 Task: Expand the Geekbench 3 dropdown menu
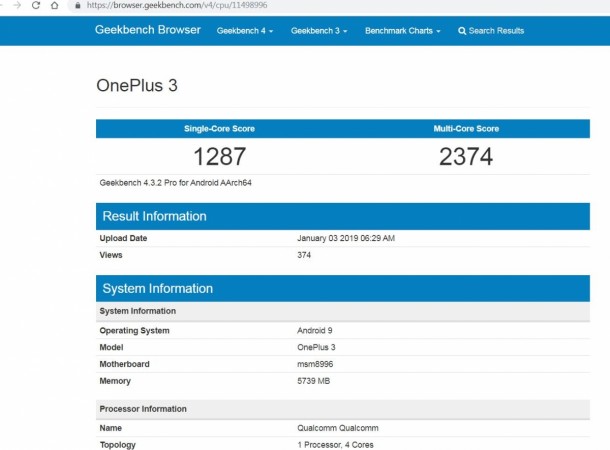tap(319, 31)
